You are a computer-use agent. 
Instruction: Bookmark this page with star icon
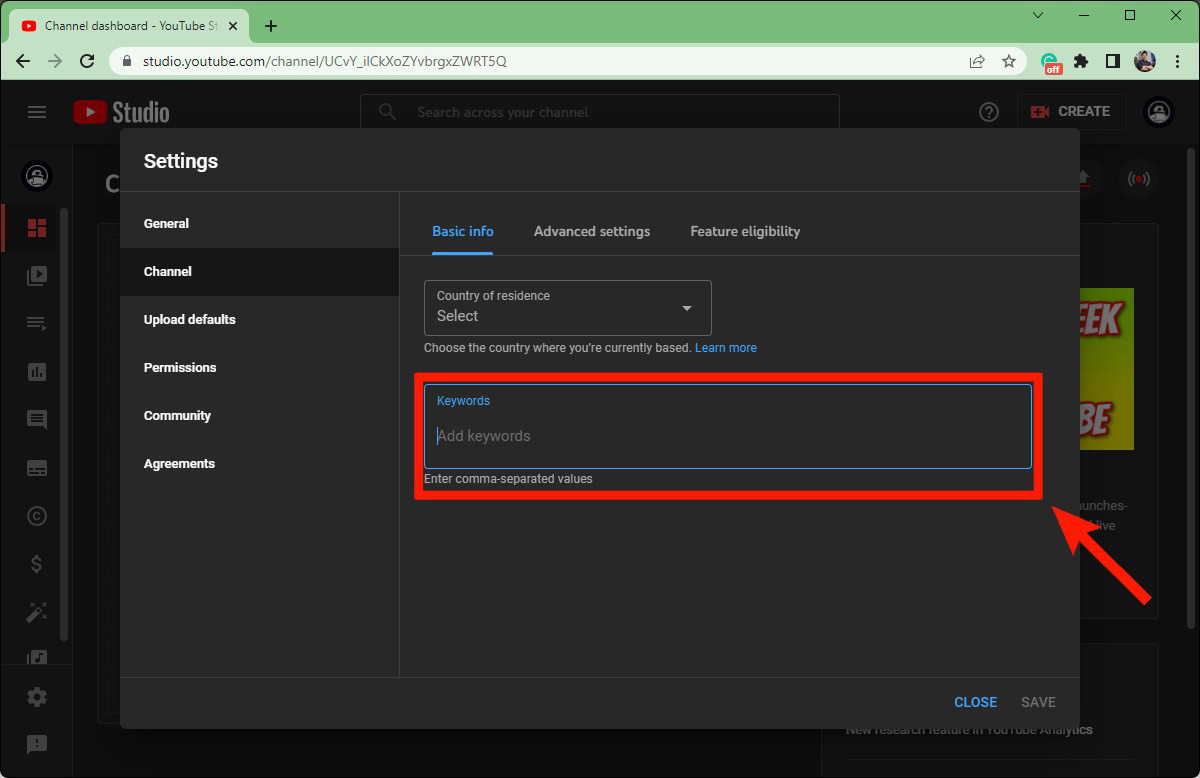click(1009, 61)
